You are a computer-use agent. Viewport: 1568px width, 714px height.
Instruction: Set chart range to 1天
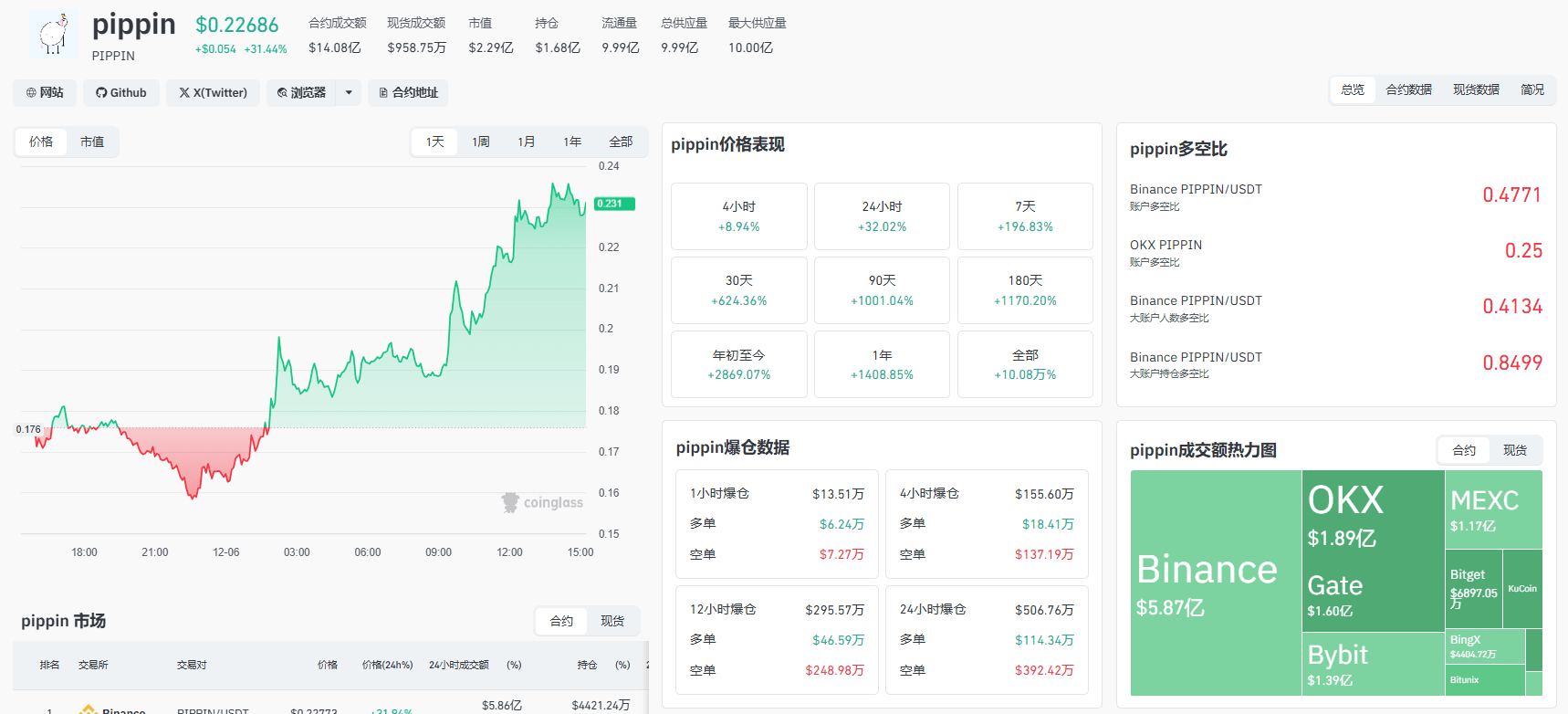click(435, 142)
